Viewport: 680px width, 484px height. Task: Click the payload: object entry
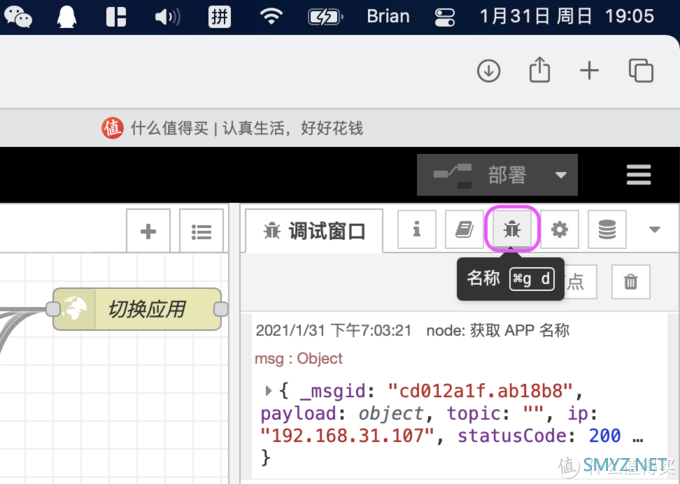(x=342, y=414)
